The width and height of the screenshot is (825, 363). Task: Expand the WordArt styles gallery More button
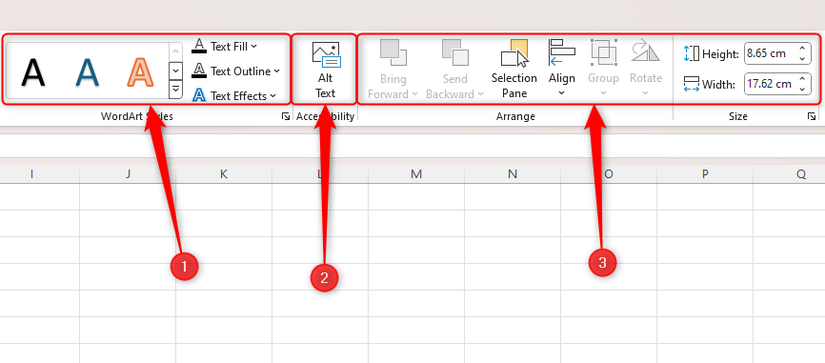(x=176, y=89)
